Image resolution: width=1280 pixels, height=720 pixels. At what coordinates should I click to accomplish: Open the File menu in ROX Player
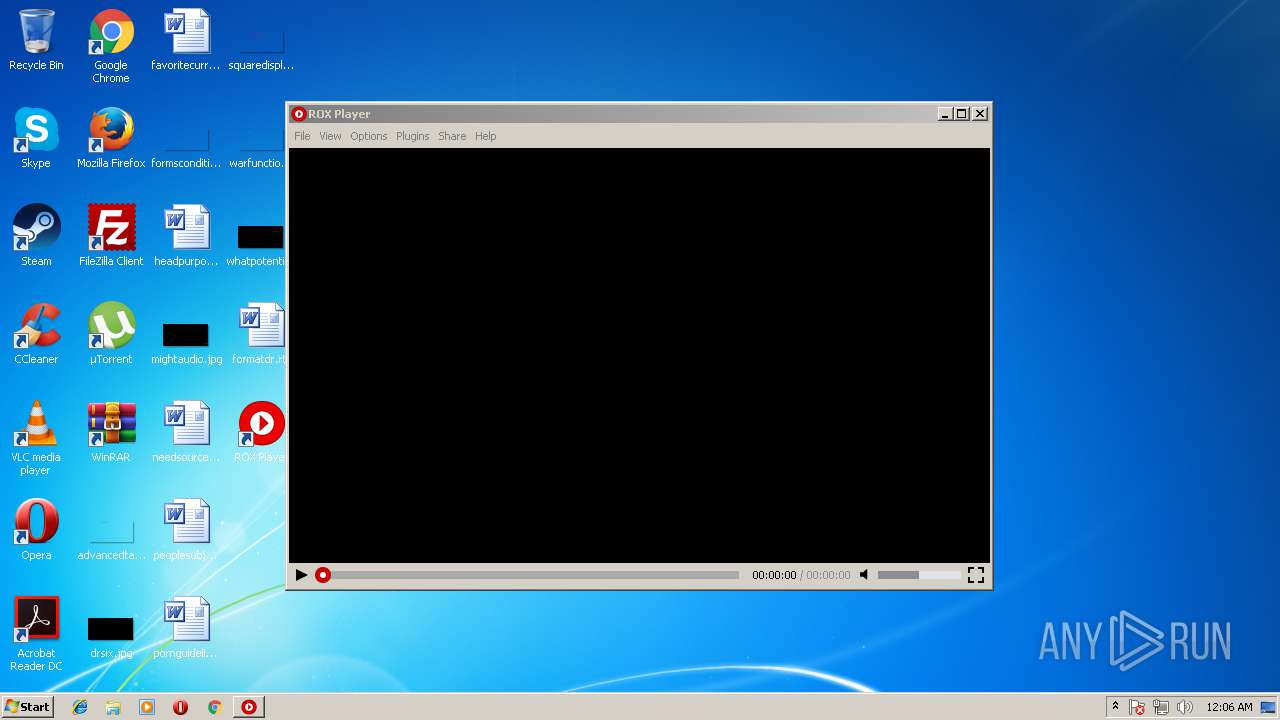point(302,136)
